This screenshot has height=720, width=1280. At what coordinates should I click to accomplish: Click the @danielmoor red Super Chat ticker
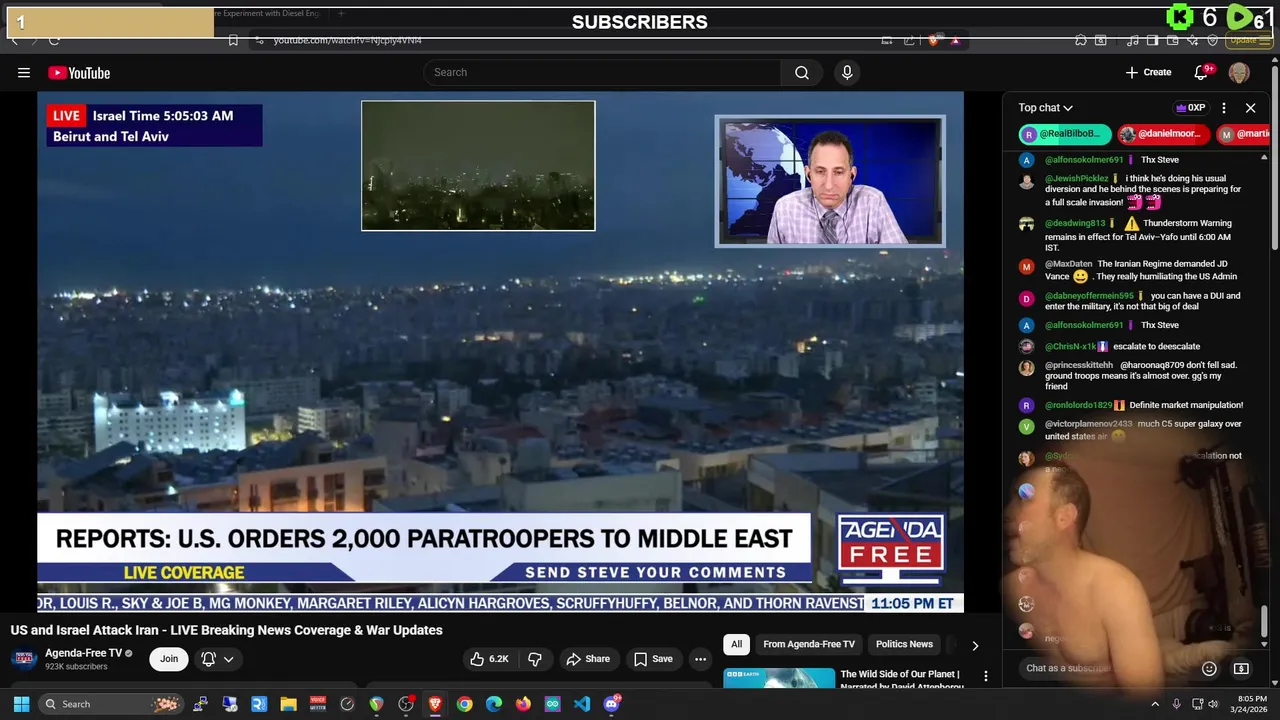(1164, 134)
